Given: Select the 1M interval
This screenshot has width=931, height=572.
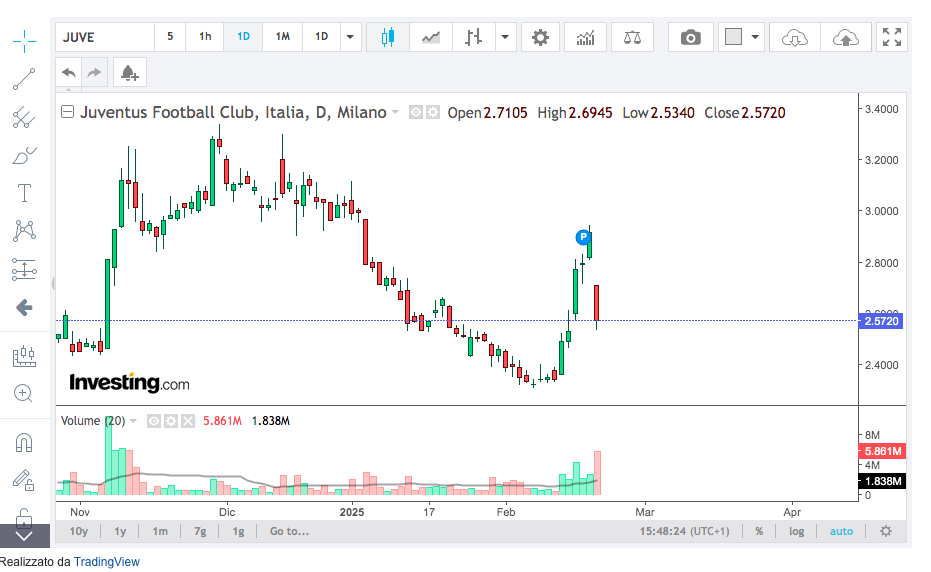Looking at the screenshot, I should pyautogui.click(x=283, y=37).
